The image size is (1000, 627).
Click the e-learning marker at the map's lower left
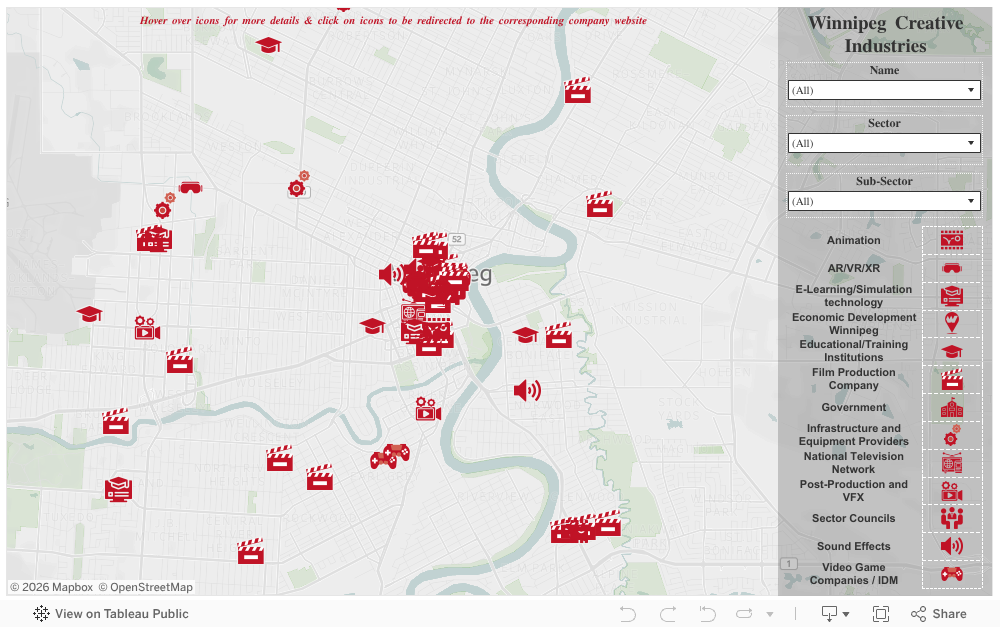119,489
